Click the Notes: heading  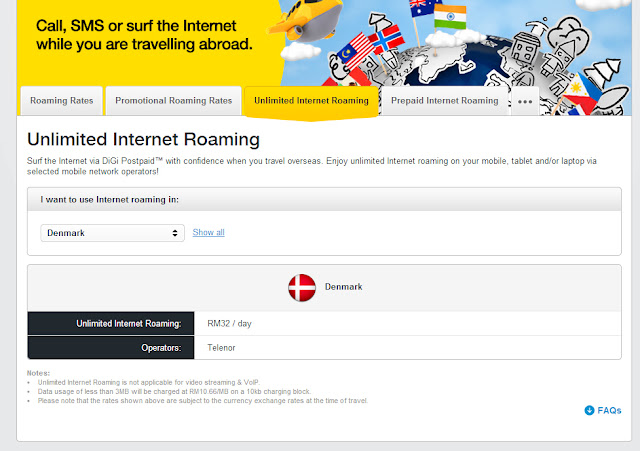pyautogui.click(x=38, y=373)
